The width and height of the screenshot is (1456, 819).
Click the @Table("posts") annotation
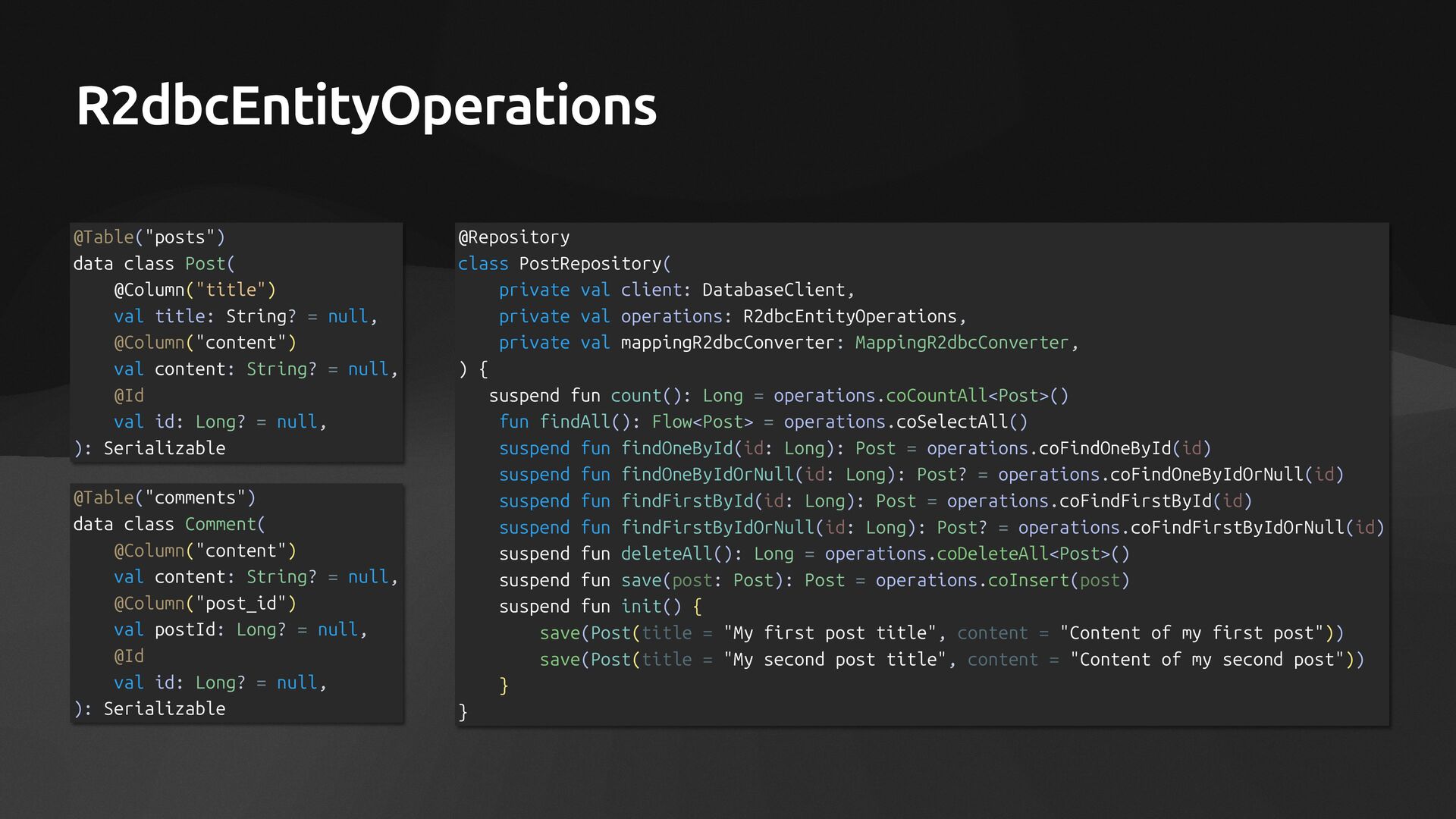click(149, 237)
